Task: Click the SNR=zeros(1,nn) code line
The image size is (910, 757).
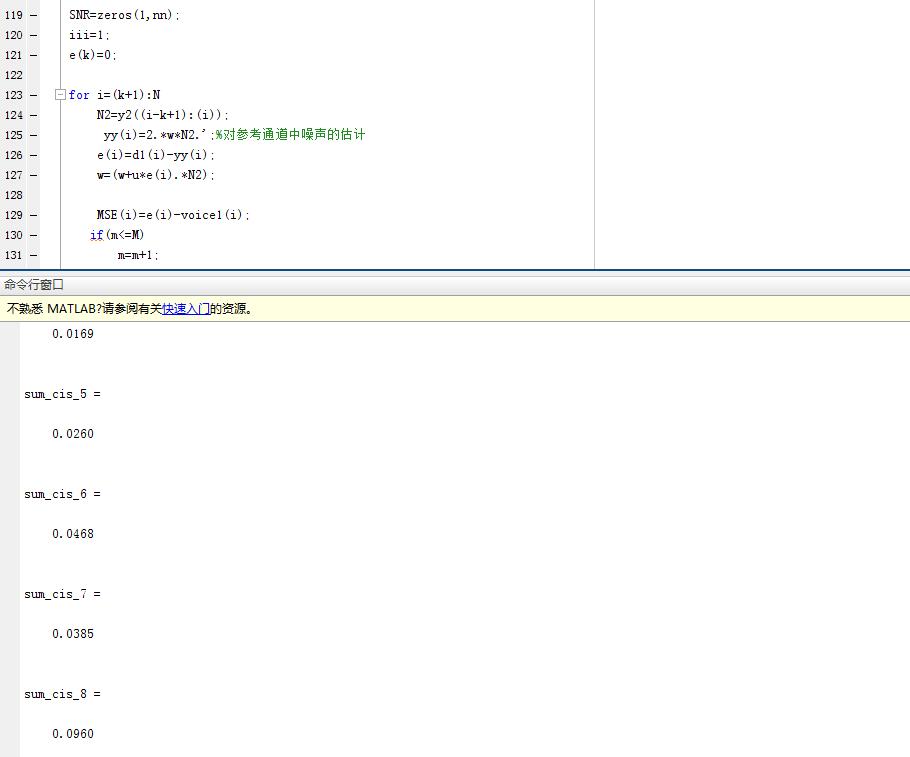Action: [124, 15]
